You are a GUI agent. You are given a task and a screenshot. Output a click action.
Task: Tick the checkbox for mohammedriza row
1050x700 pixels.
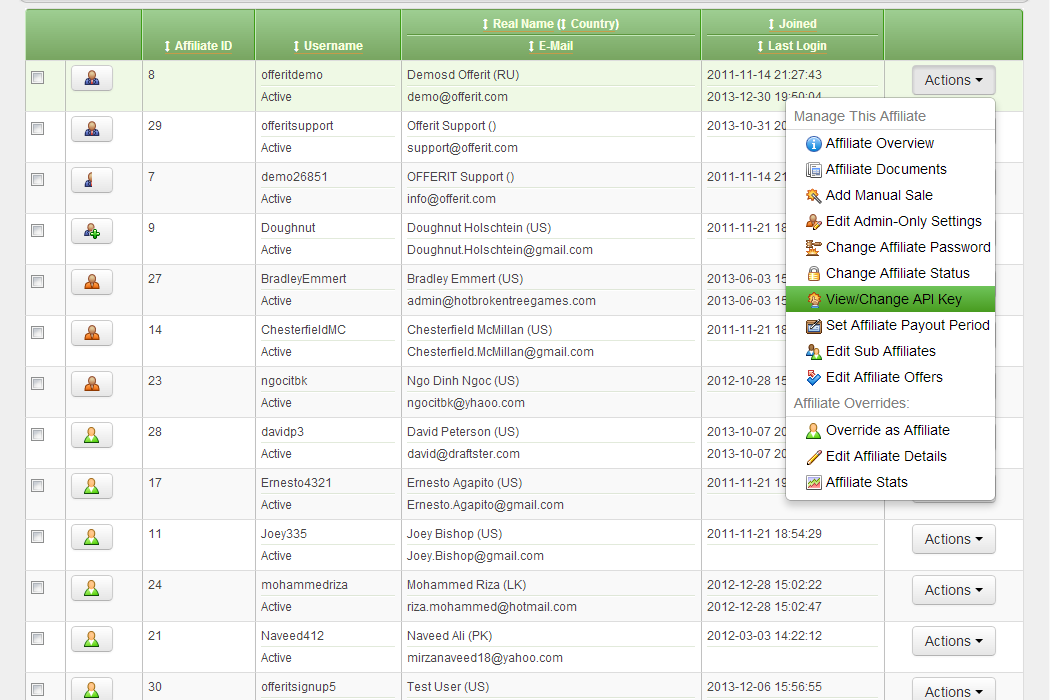[x=38, y=587]
